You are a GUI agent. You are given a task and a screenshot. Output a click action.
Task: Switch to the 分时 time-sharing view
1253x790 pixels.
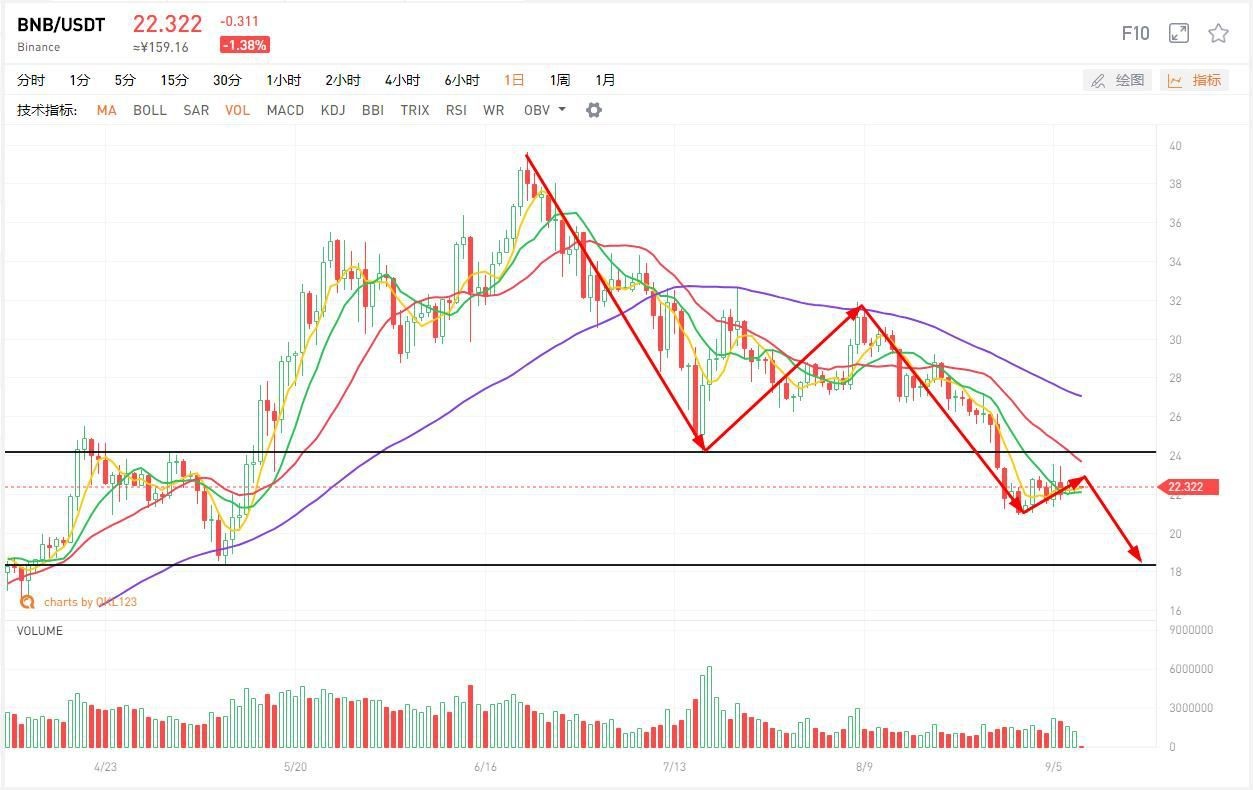[31, 80]
